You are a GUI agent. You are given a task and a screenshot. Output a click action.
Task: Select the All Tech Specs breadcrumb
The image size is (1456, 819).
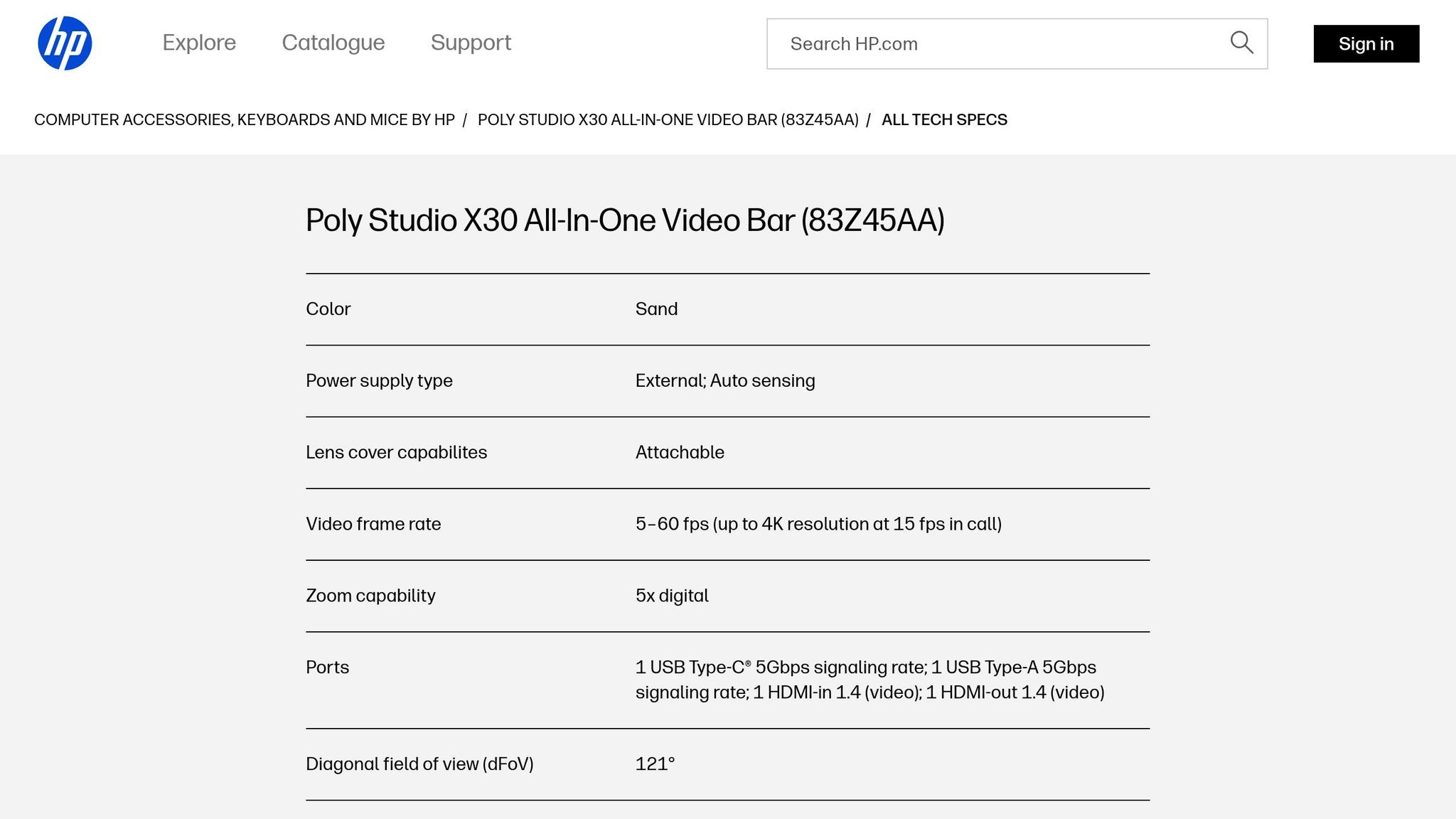coord(944,119)
